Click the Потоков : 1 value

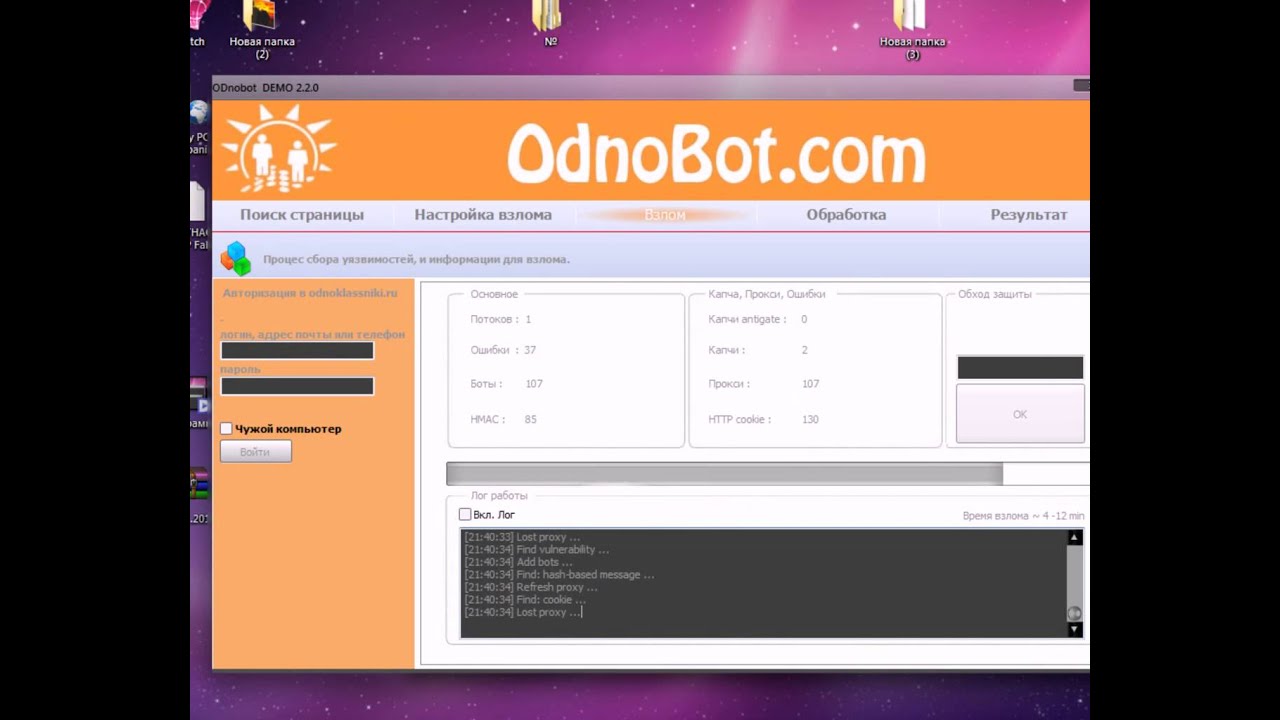click(501, 319)
